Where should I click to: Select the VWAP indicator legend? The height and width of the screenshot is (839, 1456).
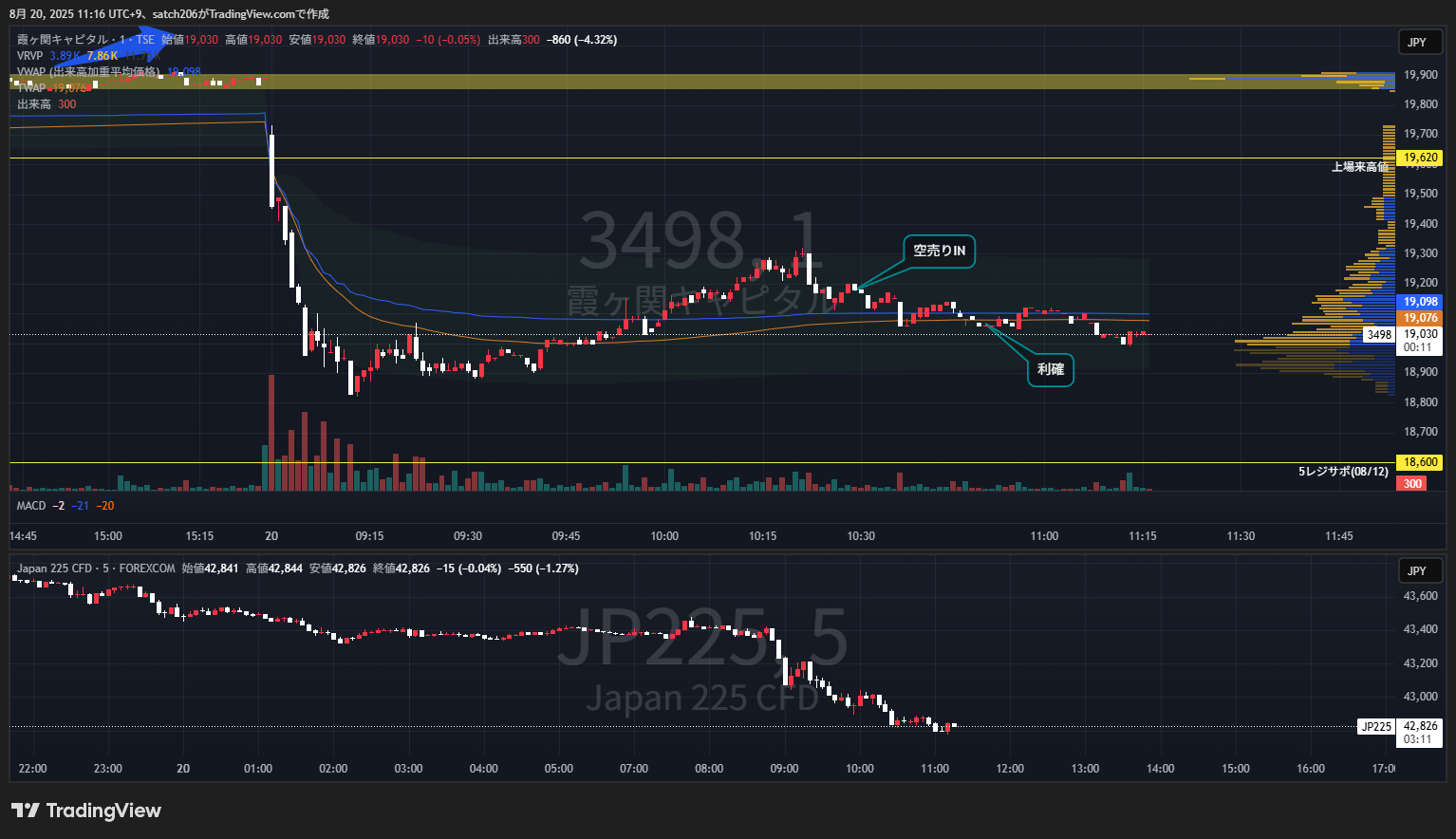[88, 72]
